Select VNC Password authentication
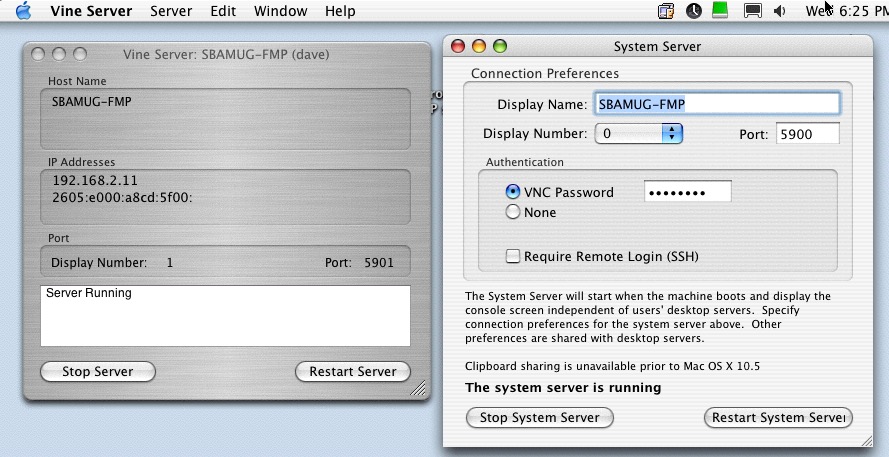Screen dimensions: 889x457 click(x=513, y=192)
